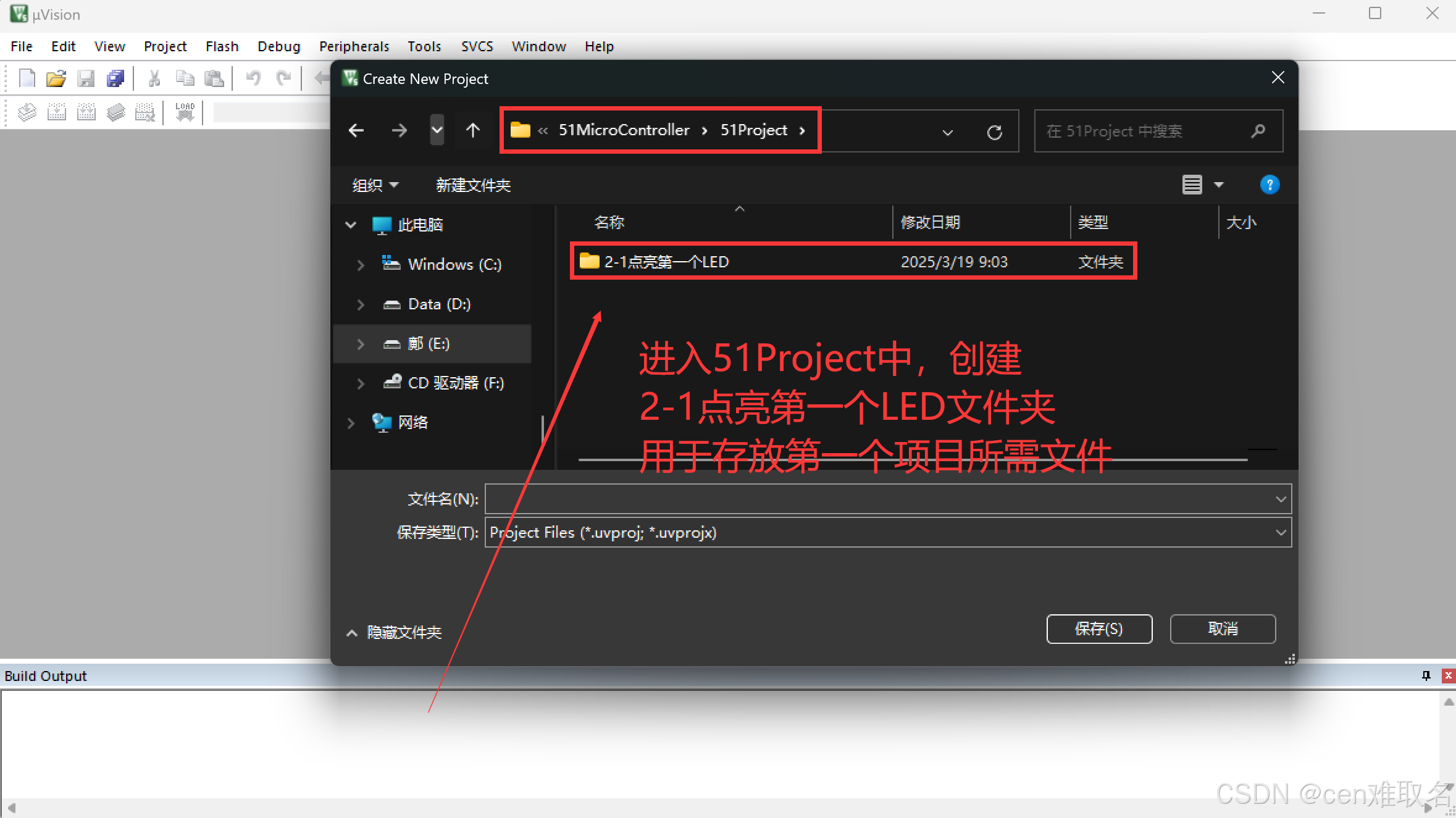The height and width of the screenshot is (818, 1456).
Task: Collapse the 隐藏文件夹 folder pane toggle
Action: tap(352, 632)
